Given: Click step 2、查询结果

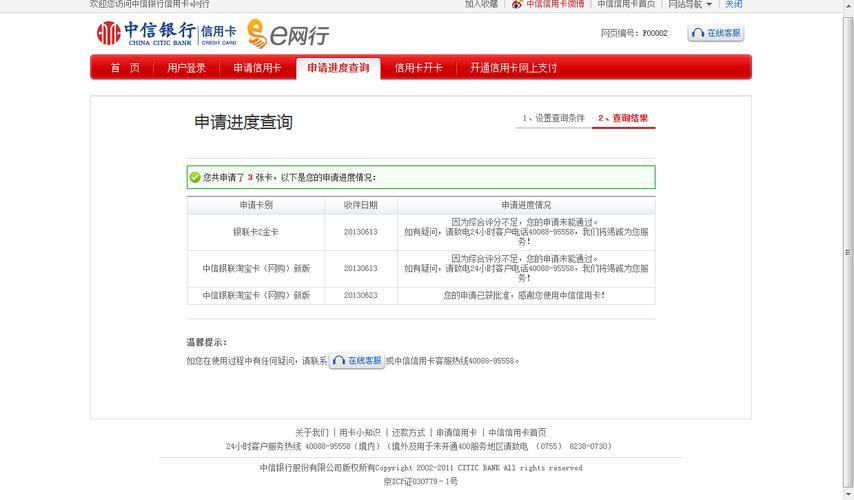Looking at the screenshot, I should [x=623, y=118].
